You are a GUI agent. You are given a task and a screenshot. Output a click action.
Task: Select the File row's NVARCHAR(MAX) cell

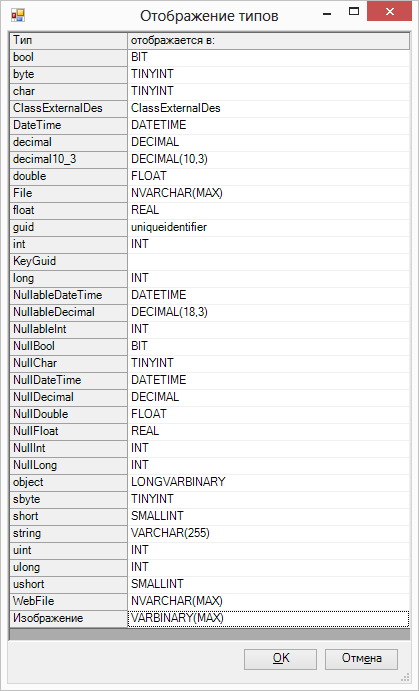coord(268,193)
